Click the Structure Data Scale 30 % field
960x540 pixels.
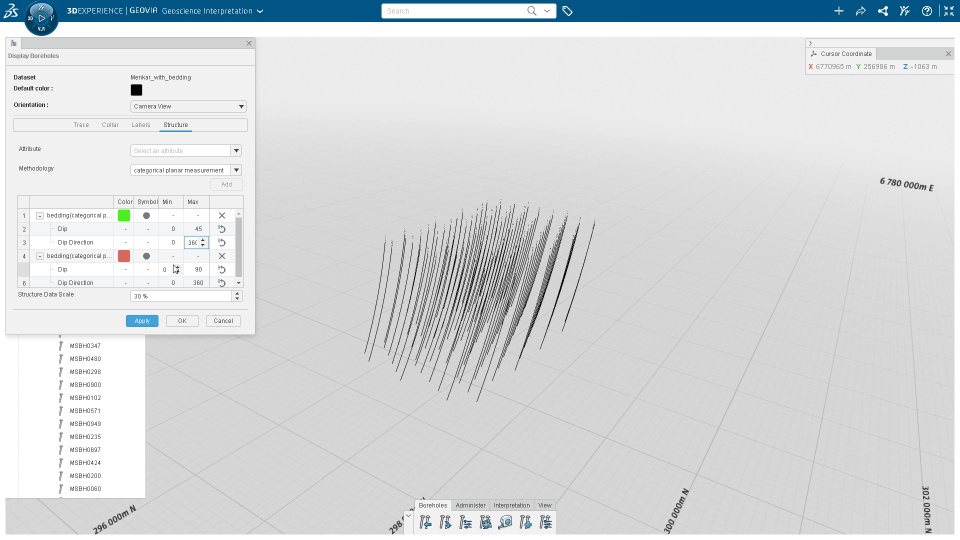click(x=181, y=296)
